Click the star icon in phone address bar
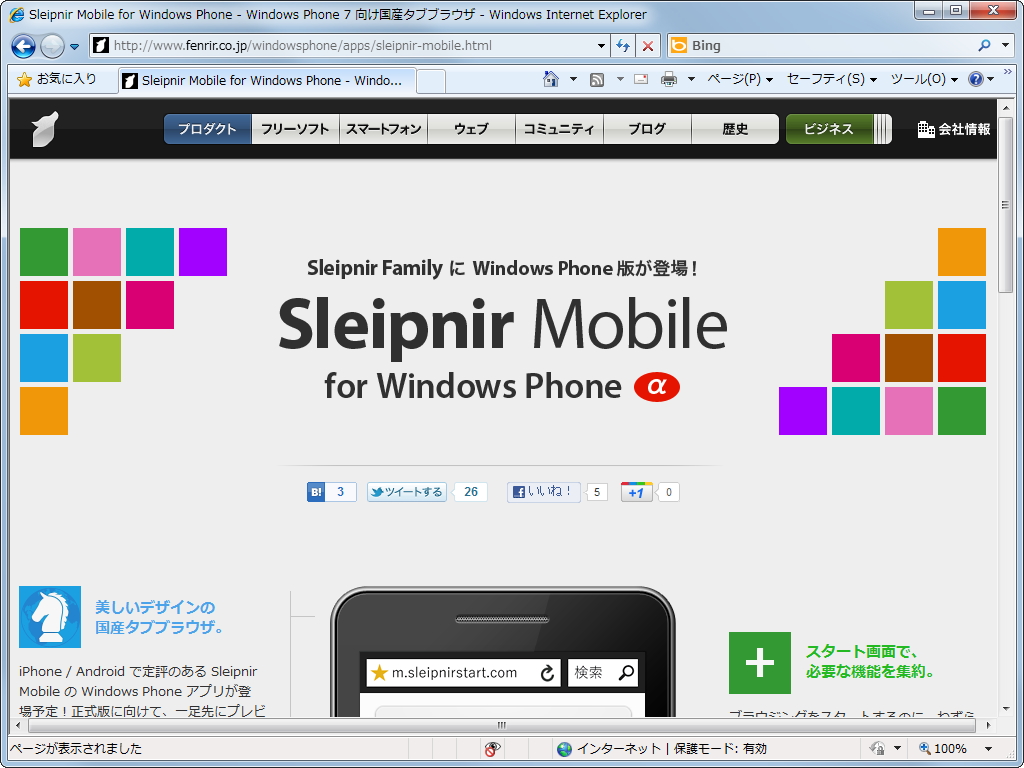The width and height of the screenshot is (1024, 768). 379,673
